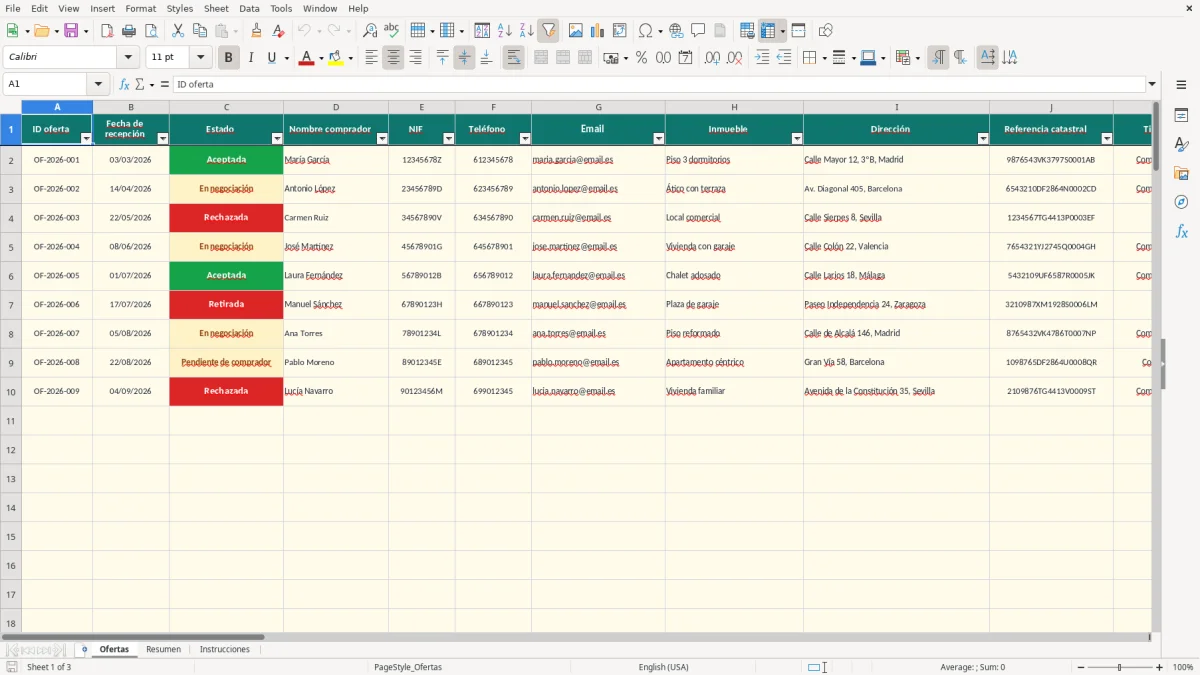Viewport: 1200px width, 675px height.
Task: Toggle center vertically alignment
Action: point(464,58)
